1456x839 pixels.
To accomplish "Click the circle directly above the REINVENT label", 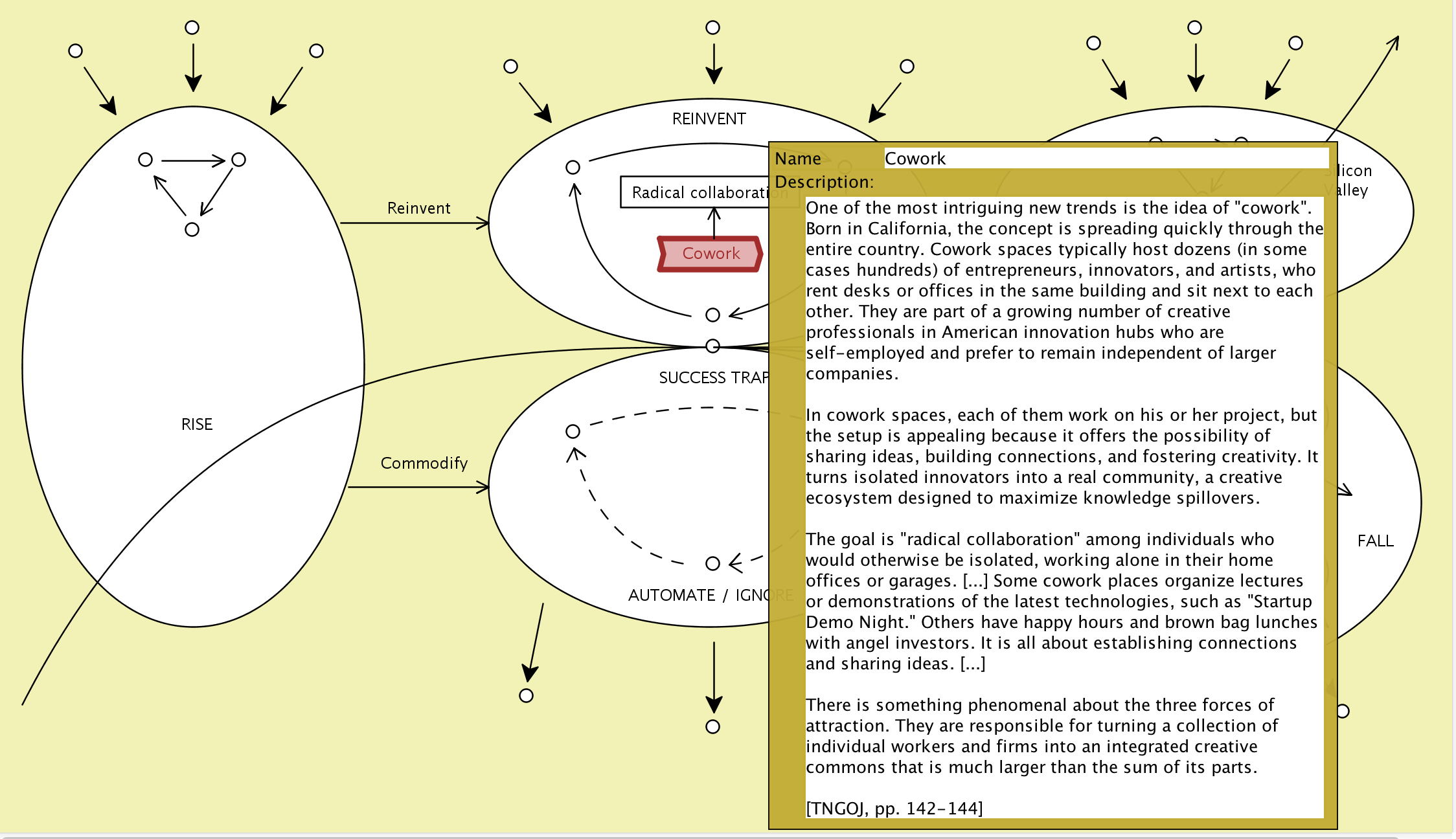I will click(712, 28).
